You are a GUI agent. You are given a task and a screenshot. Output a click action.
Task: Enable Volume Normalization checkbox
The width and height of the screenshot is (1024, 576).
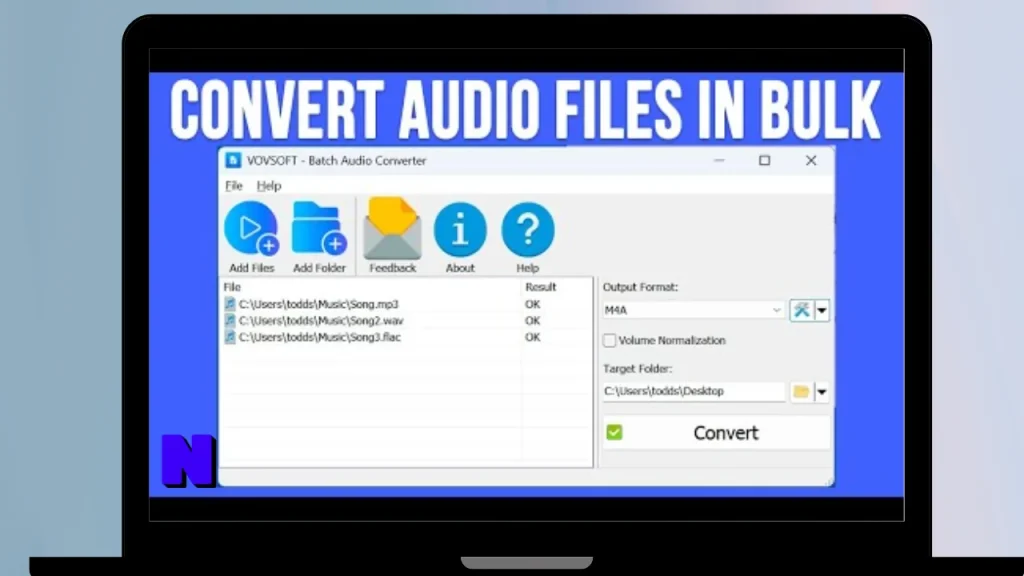(x=609, y=340)
